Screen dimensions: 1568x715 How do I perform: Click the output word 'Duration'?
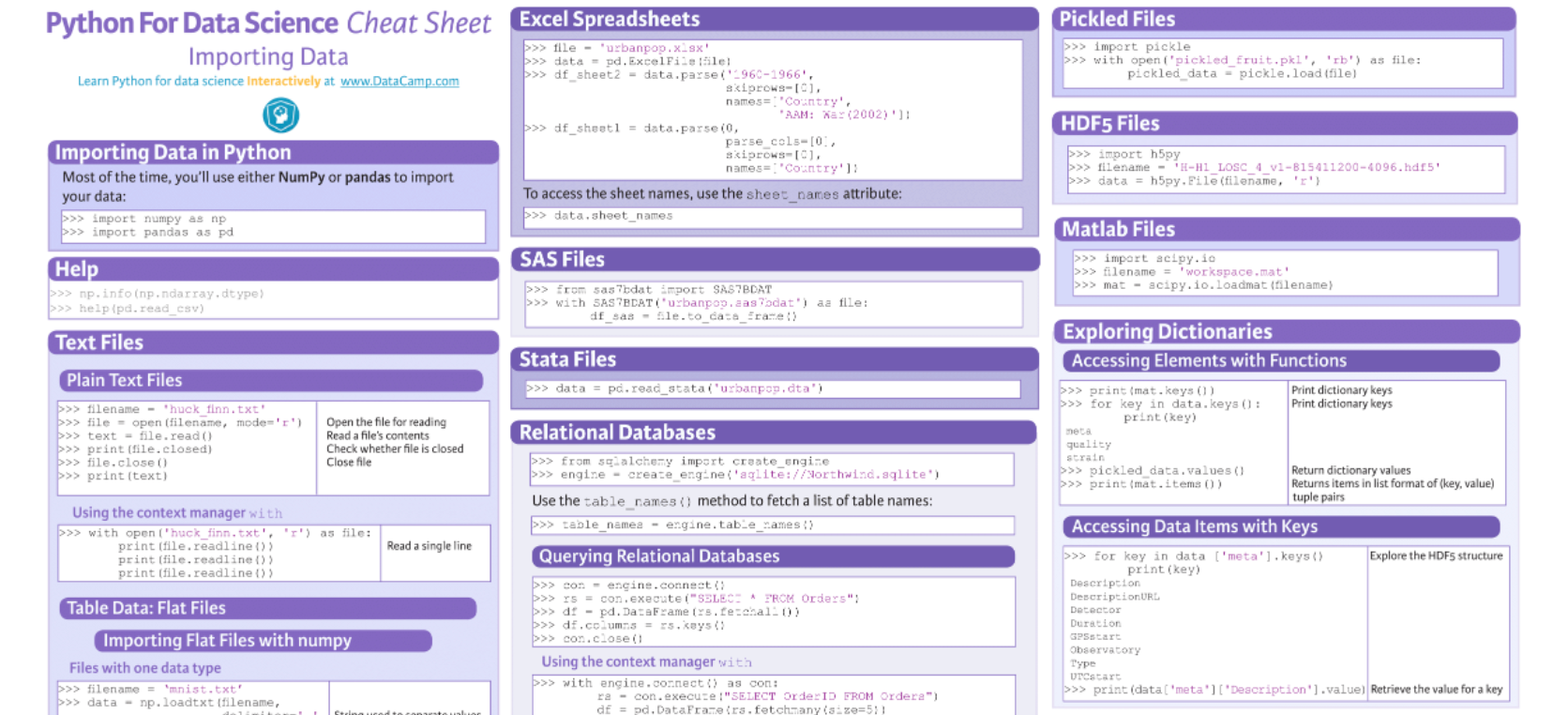pos(1095,623)
